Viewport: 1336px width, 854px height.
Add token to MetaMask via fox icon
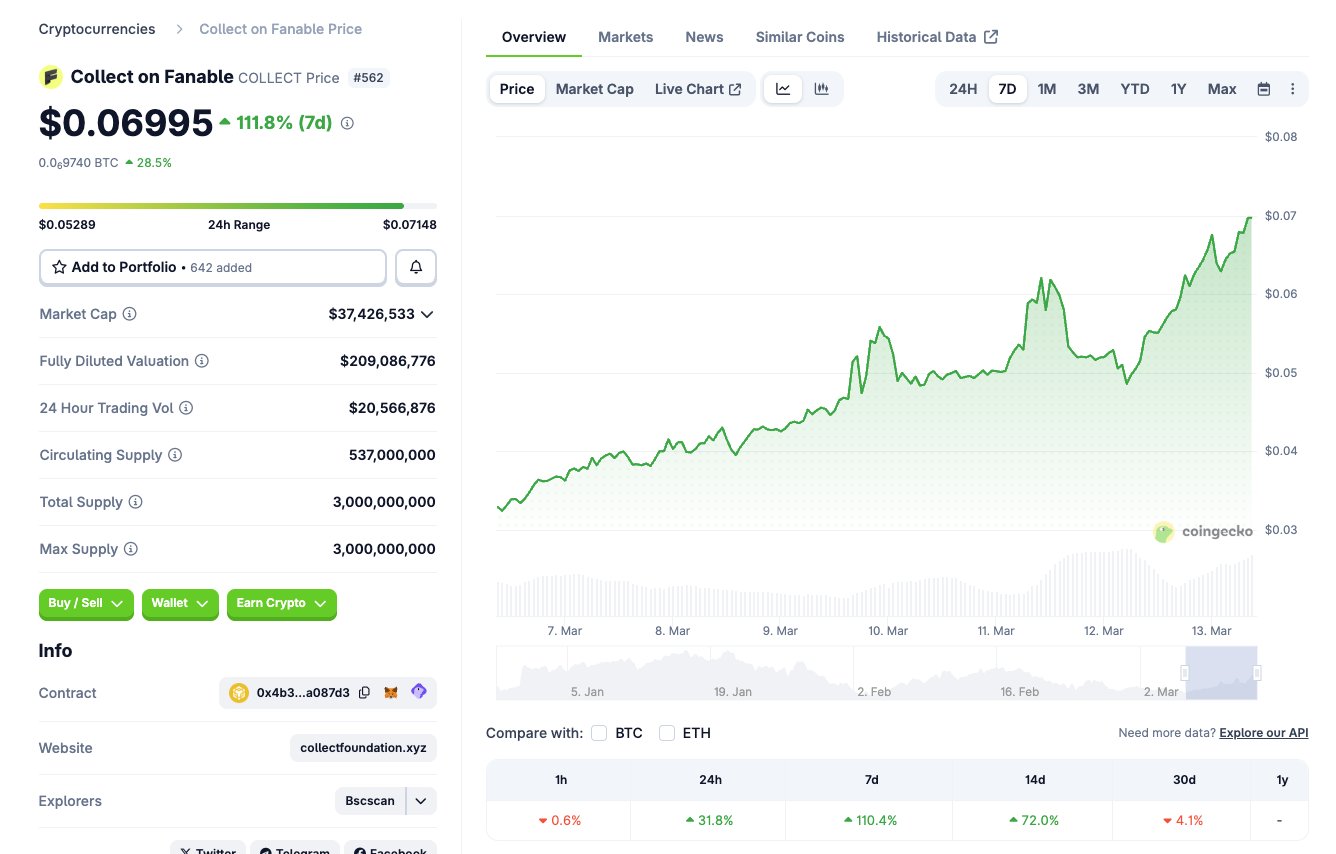point(392,692)
